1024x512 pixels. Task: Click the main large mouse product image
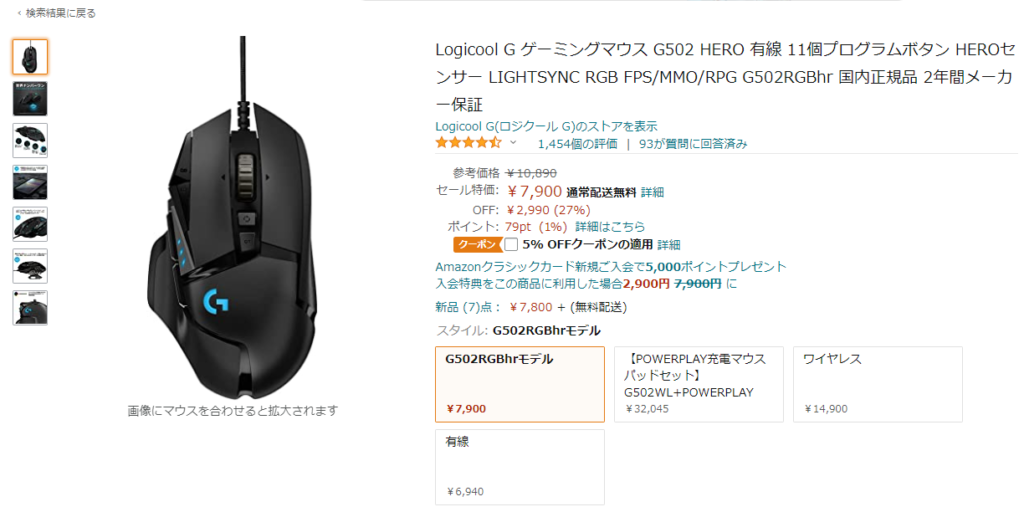tap(234, 219)
